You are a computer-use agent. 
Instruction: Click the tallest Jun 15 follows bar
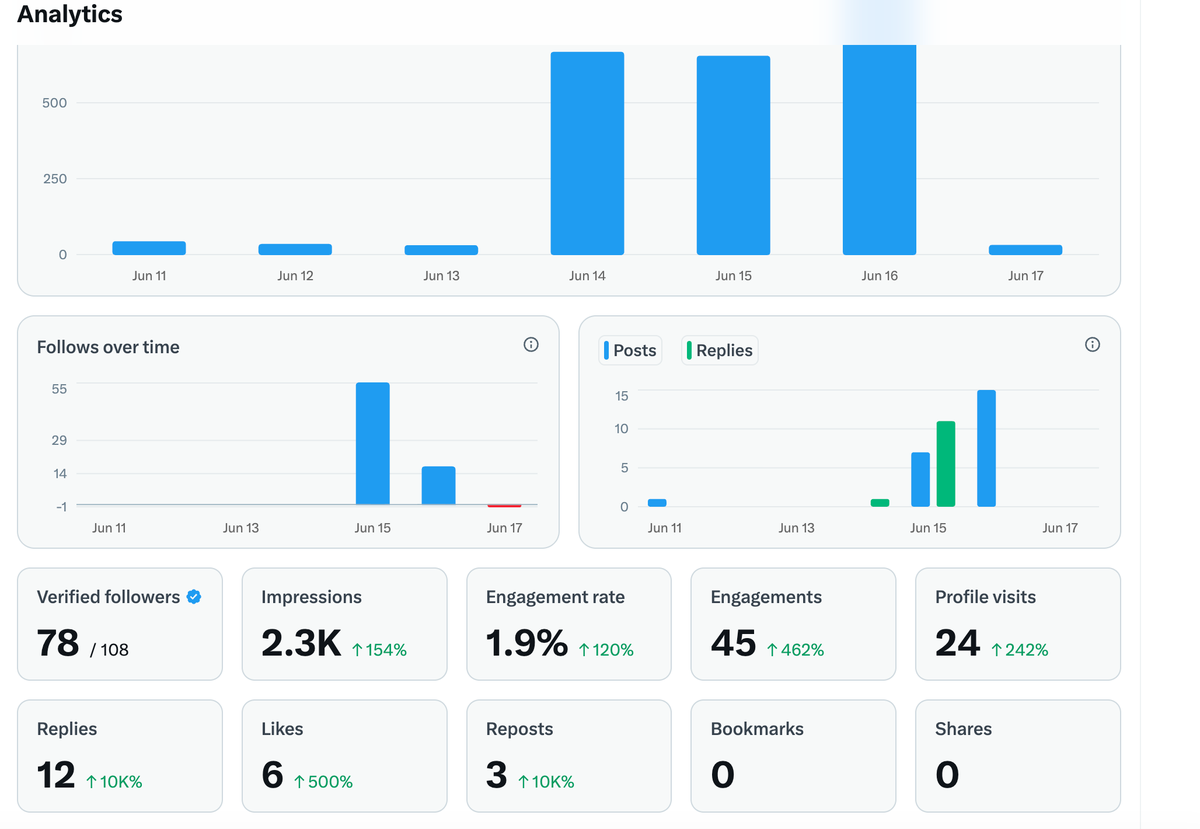pos(373,443)
